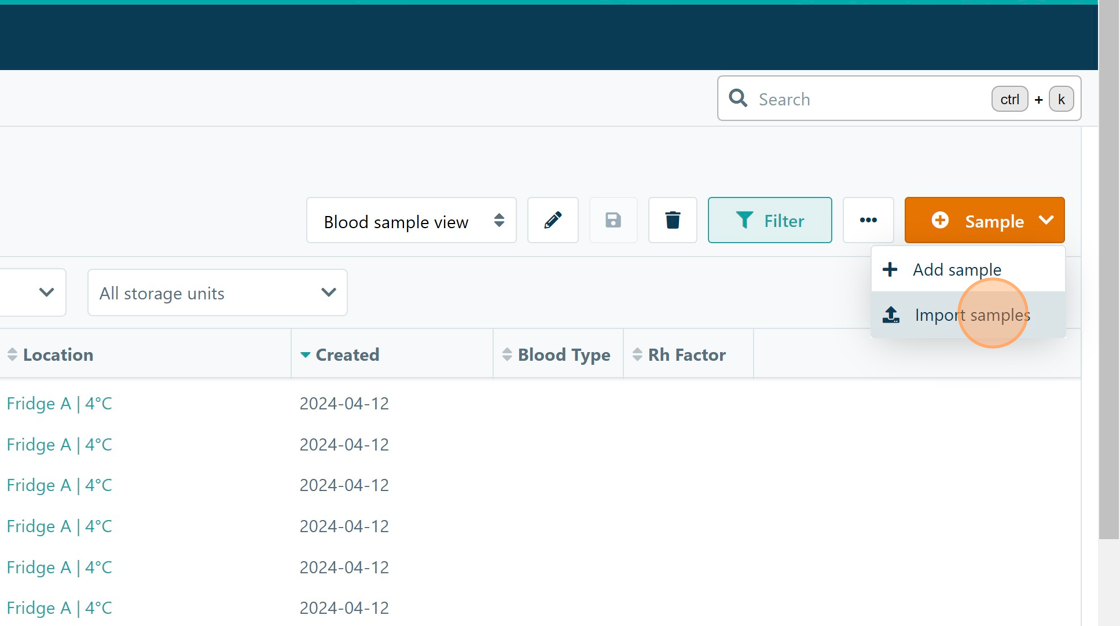
Task: Click the save view floppy disk icon
Action: coord(613,220)
